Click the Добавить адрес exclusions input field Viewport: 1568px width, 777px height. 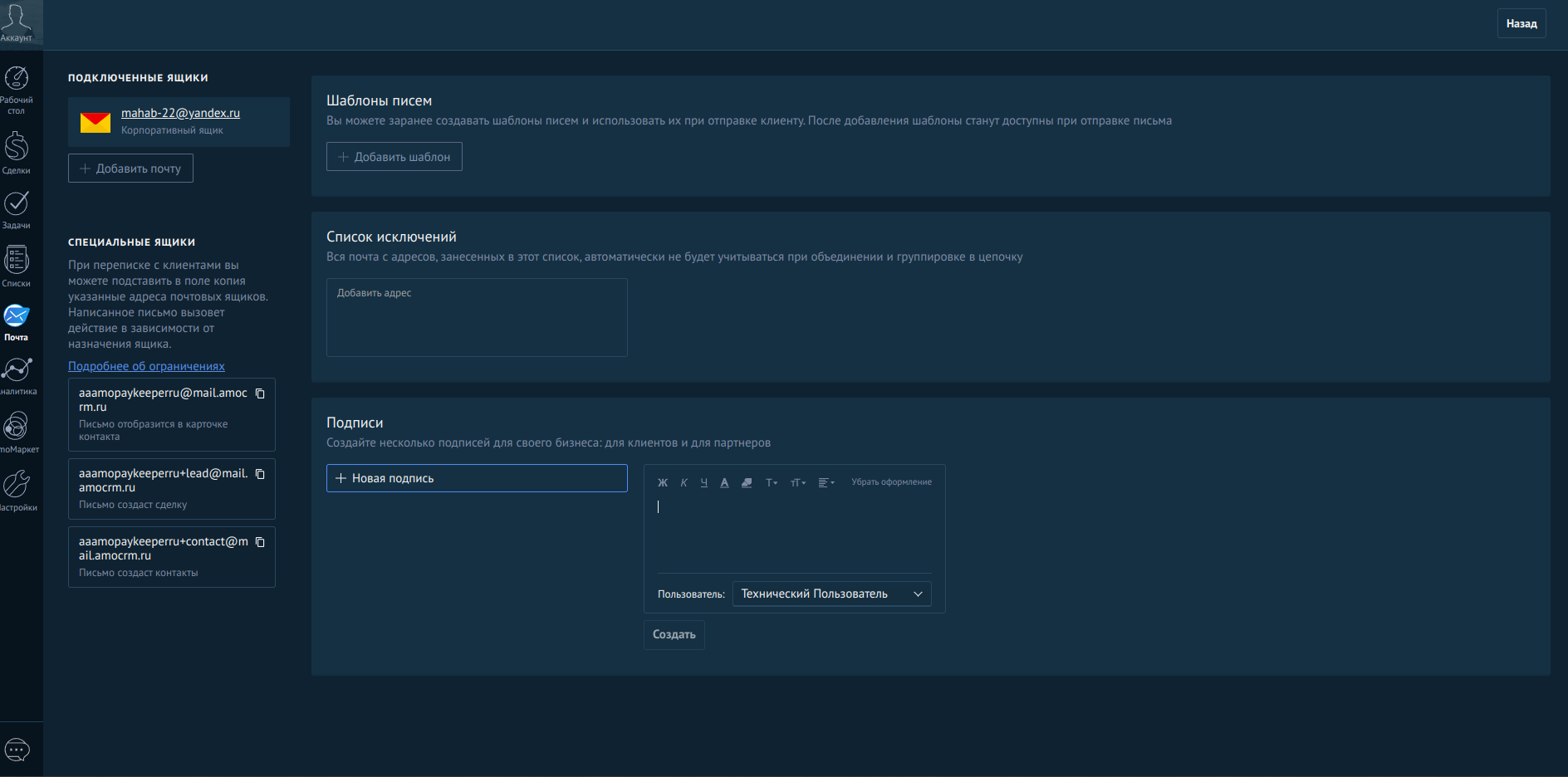[x=477, y=317]
